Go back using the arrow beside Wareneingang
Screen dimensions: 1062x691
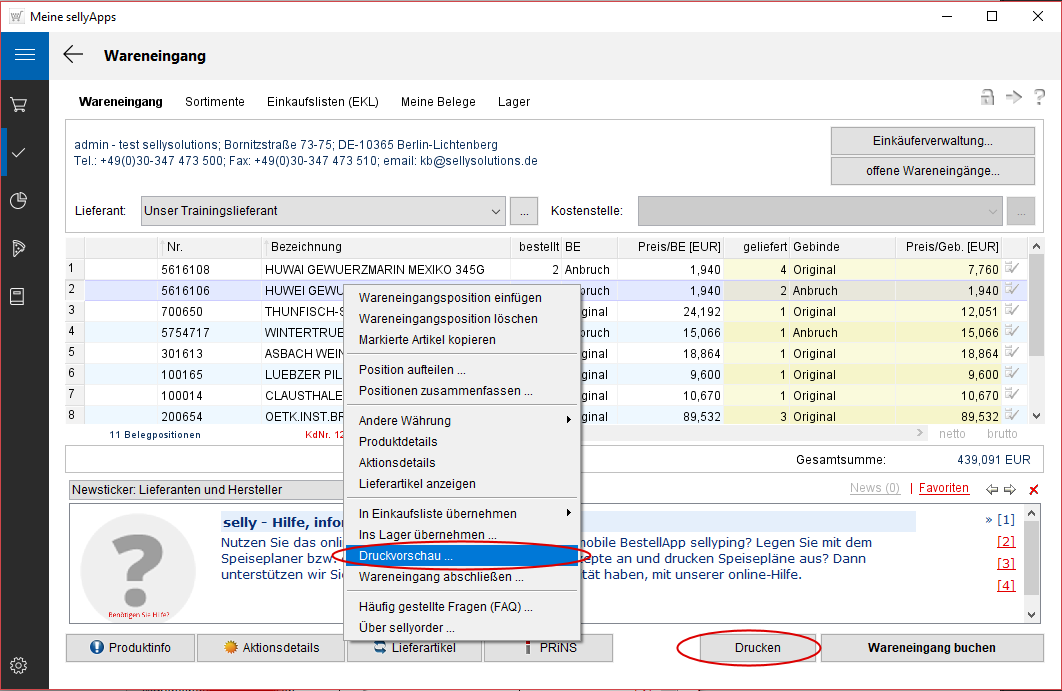click(x=73, y=55)
